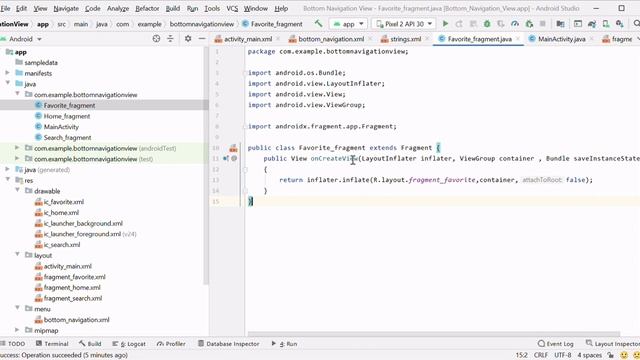Click the Search Everywhere magnifier icon

tap(636, 24)
